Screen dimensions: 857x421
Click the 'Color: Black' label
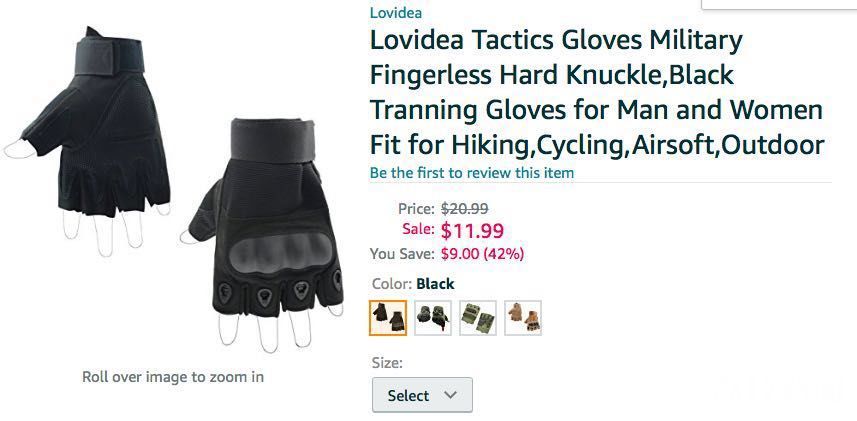(x=413, y=284)
